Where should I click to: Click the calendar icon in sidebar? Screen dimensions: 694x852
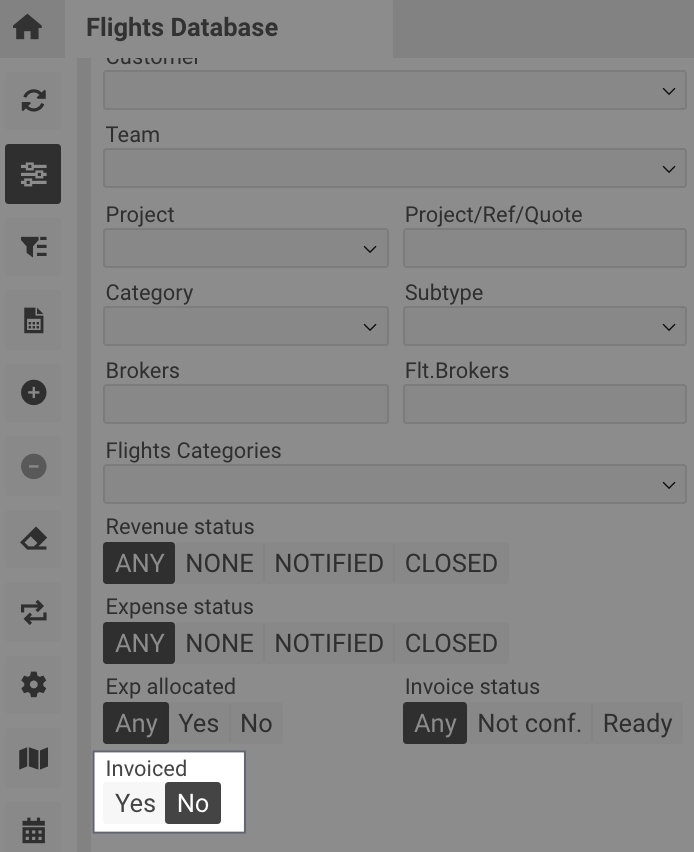33,830
